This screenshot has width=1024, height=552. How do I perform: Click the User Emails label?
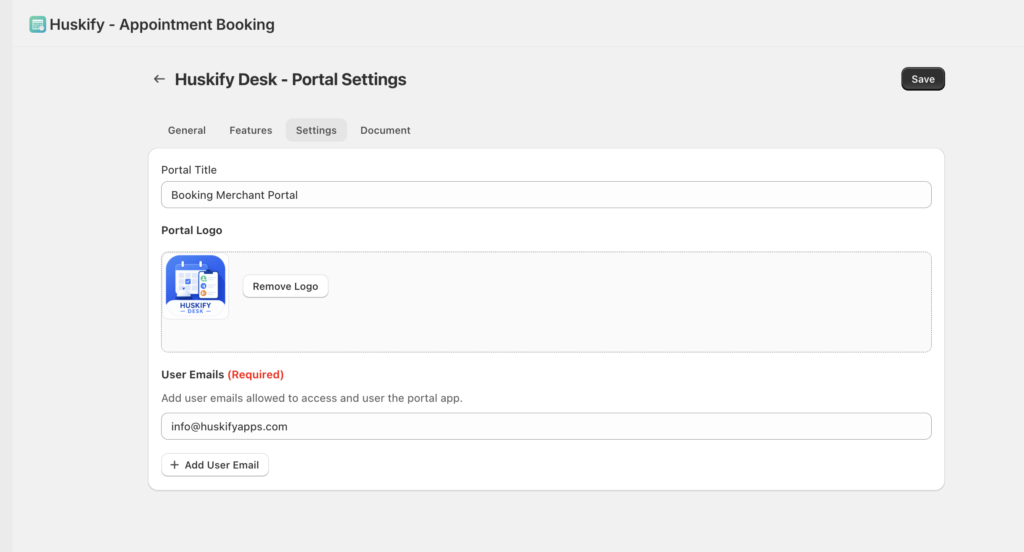pos(193,374)
